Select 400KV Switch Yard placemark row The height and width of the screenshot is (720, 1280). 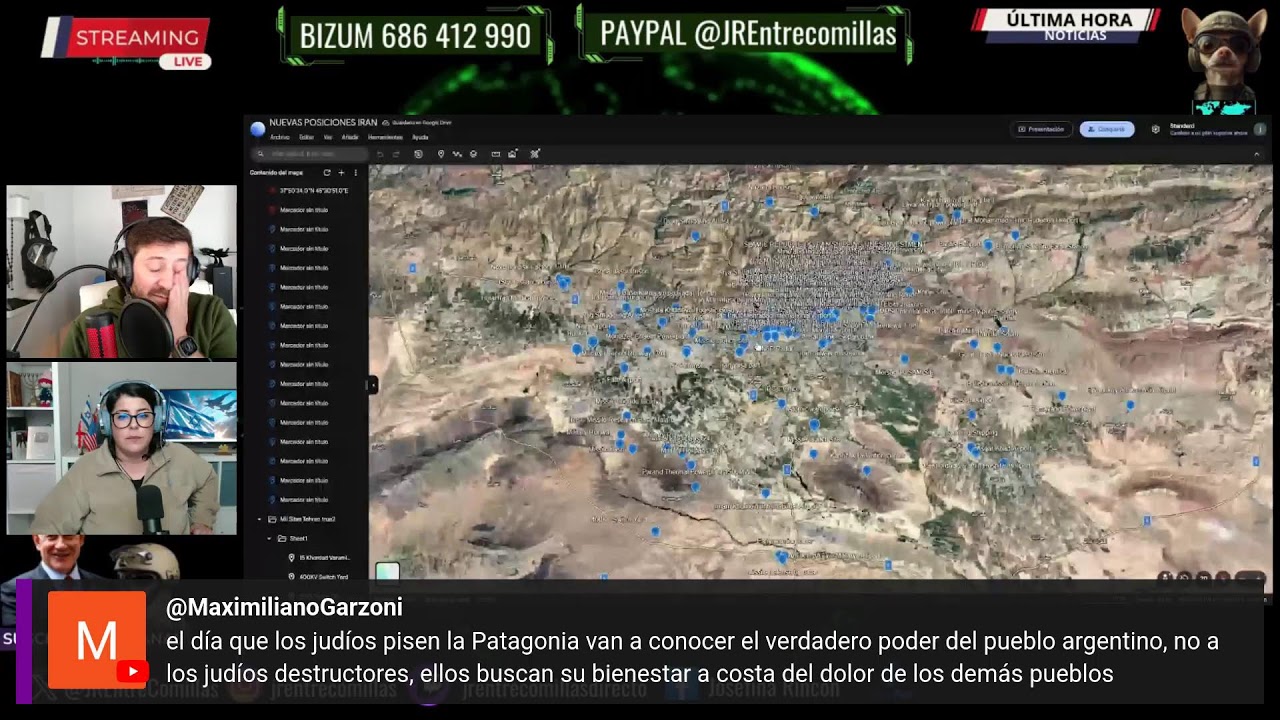click(x=307, y=577)
